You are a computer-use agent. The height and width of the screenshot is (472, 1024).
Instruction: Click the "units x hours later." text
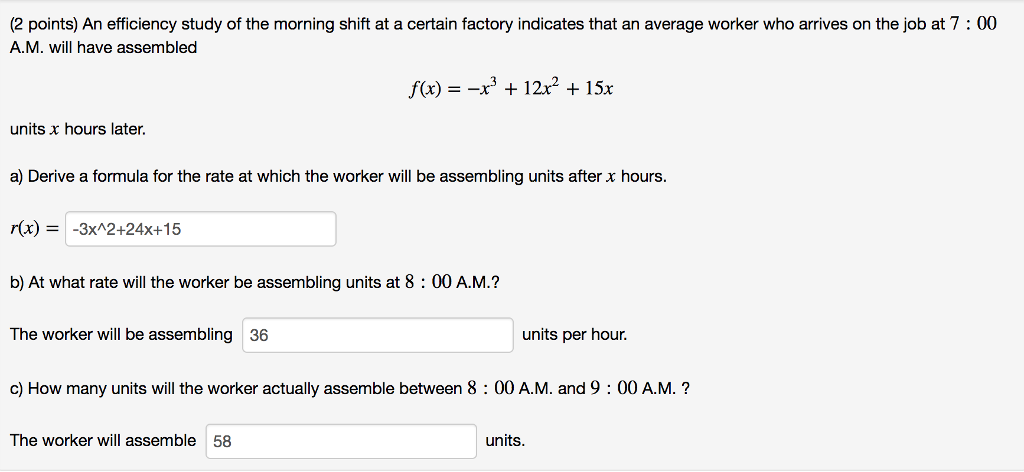pos(78,130)
